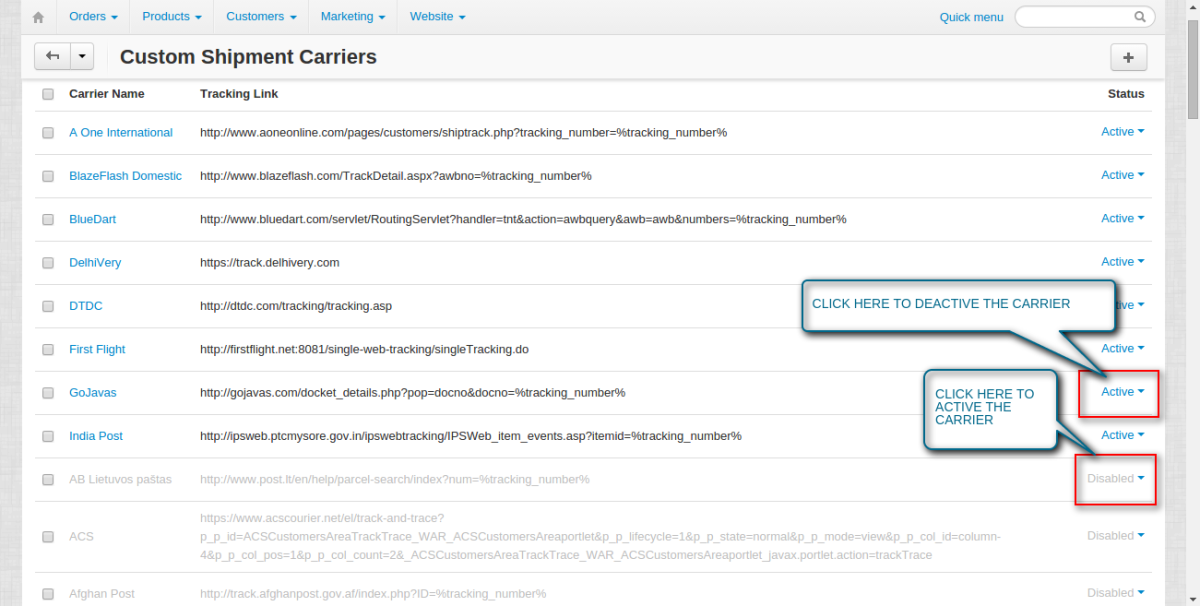This screenshot has width=1200, height=606.
Task: Click the Status column header
Action: click(x=1126, y=93)
